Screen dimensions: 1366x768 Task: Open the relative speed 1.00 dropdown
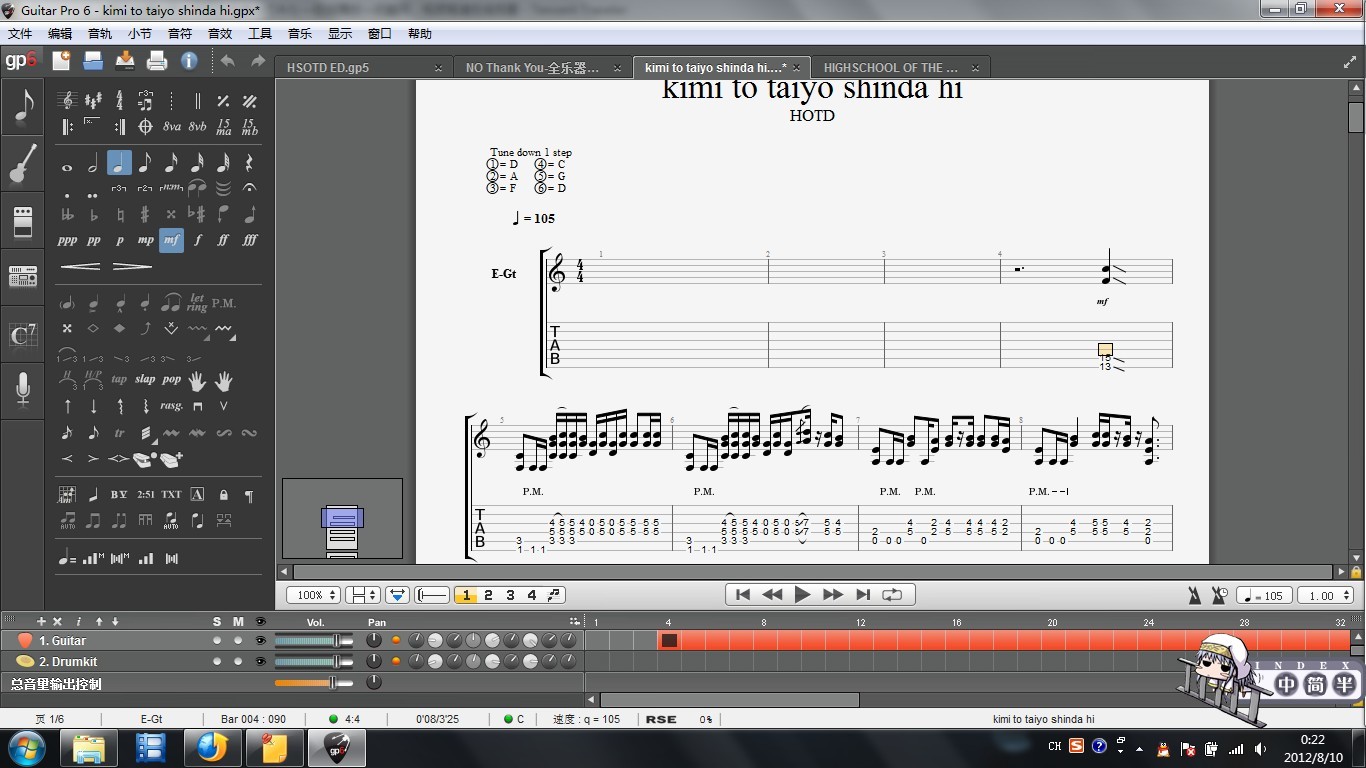(x=1323, y=595)
